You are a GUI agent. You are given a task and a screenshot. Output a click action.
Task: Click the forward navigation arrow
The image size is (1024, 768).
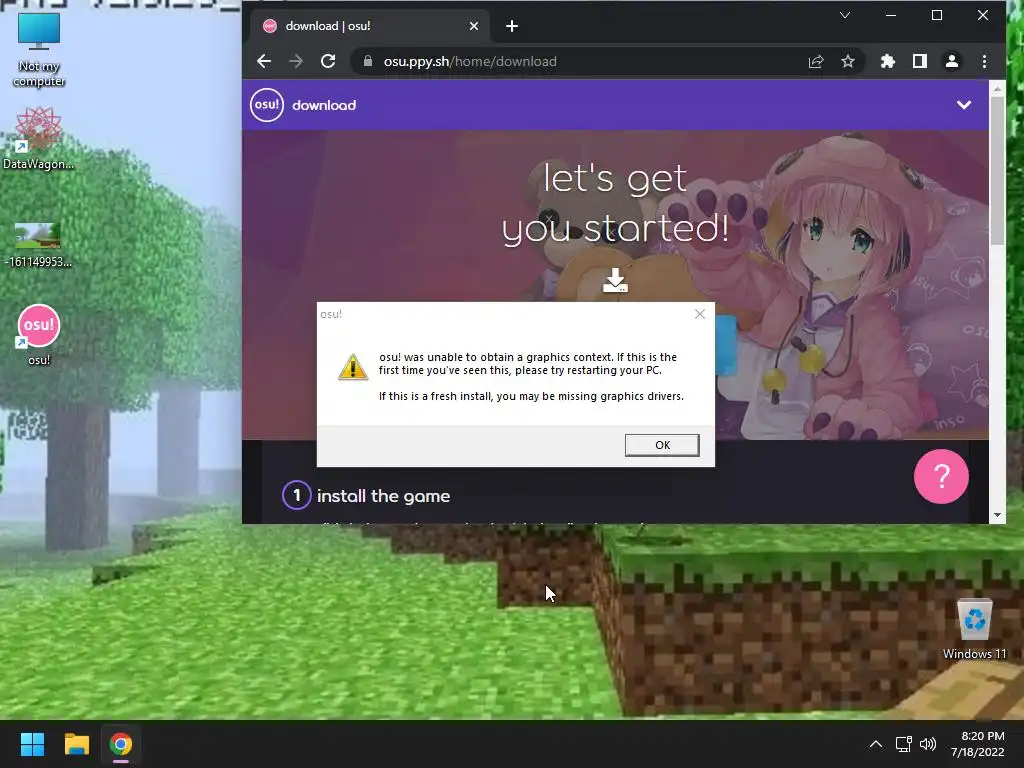[x=296, y=61]
